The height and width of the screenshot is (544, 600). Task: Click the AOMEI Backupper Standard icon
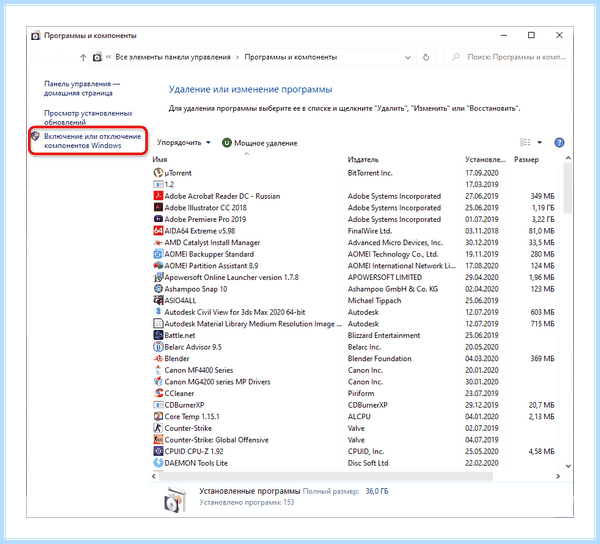(x=158, y=254)
